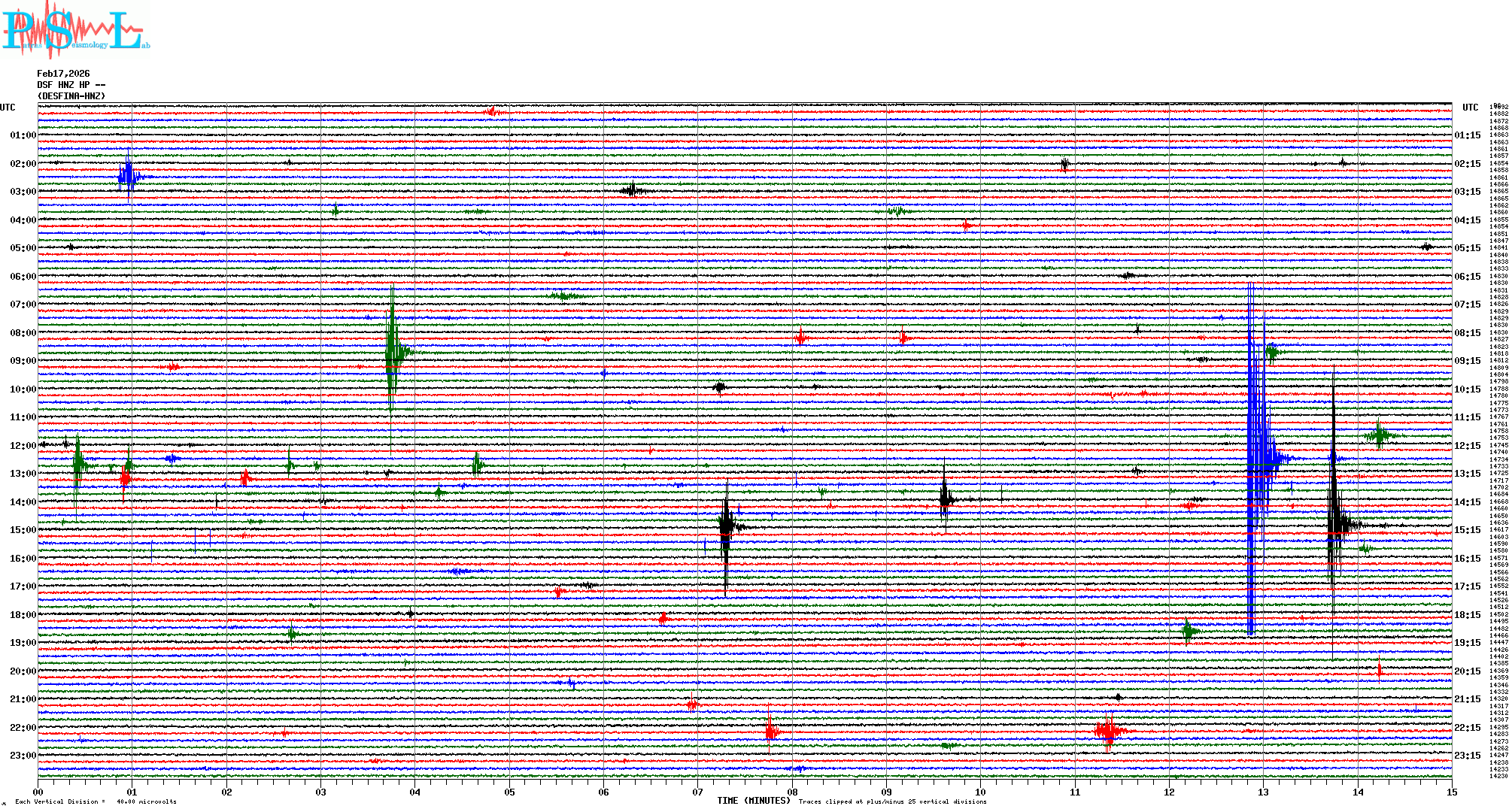Click the black event trace near minute 07
Screen dimensions: 1512x812
tap(725, 526)
